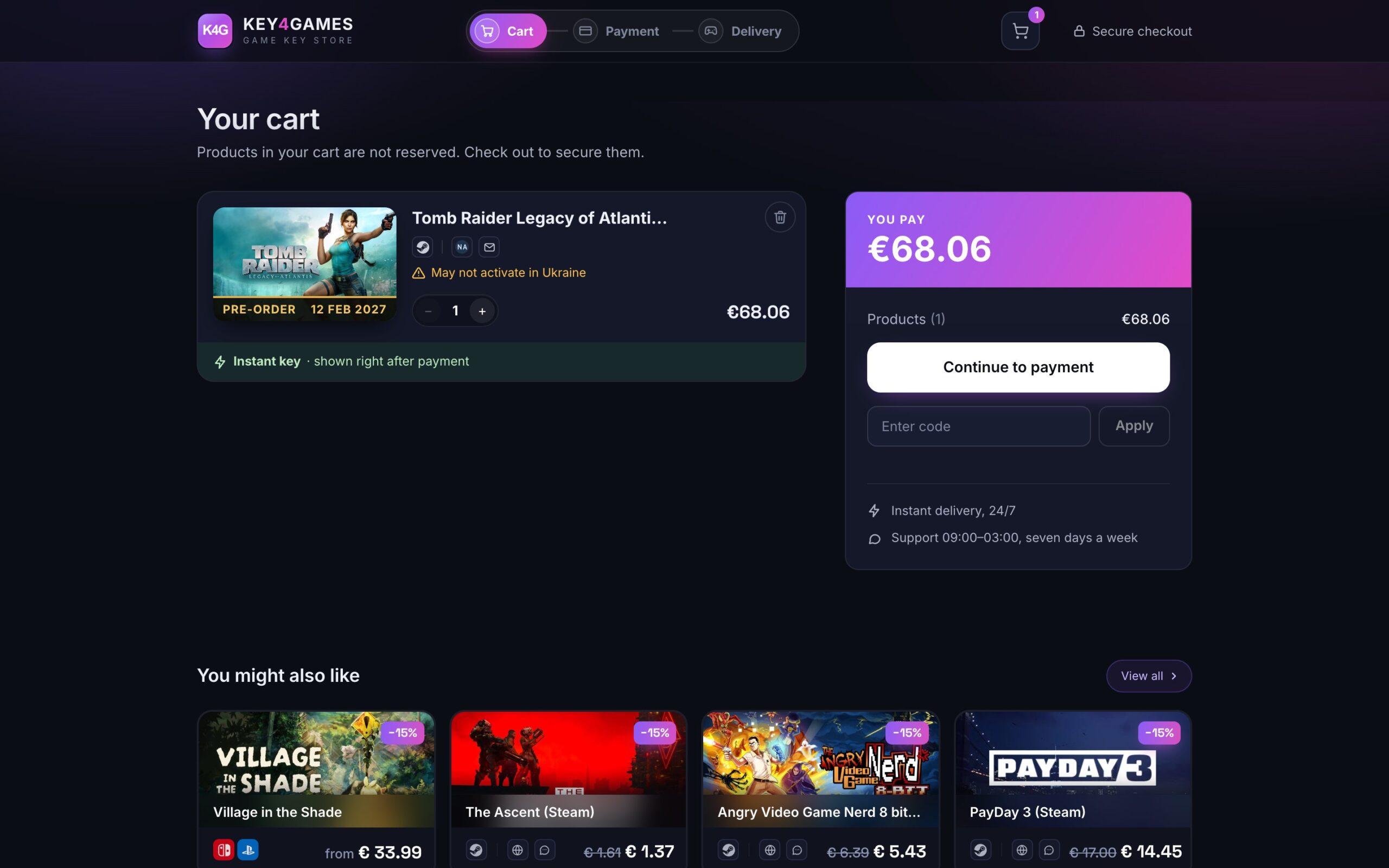Click the NA region badge
Screen dimensions: 1389x868
click(x=462, y=247)
